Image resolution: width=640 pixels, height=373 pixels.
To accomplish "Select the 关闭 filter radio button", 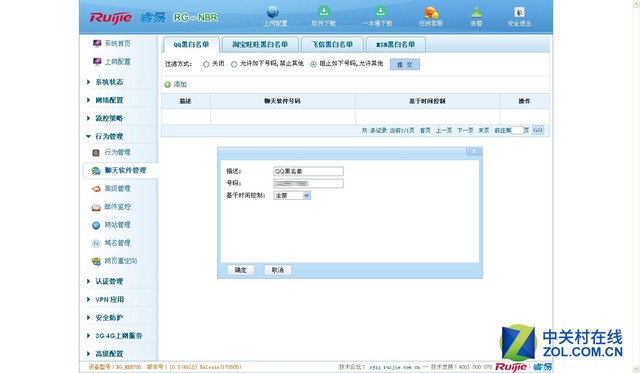I will coord(206,64).
